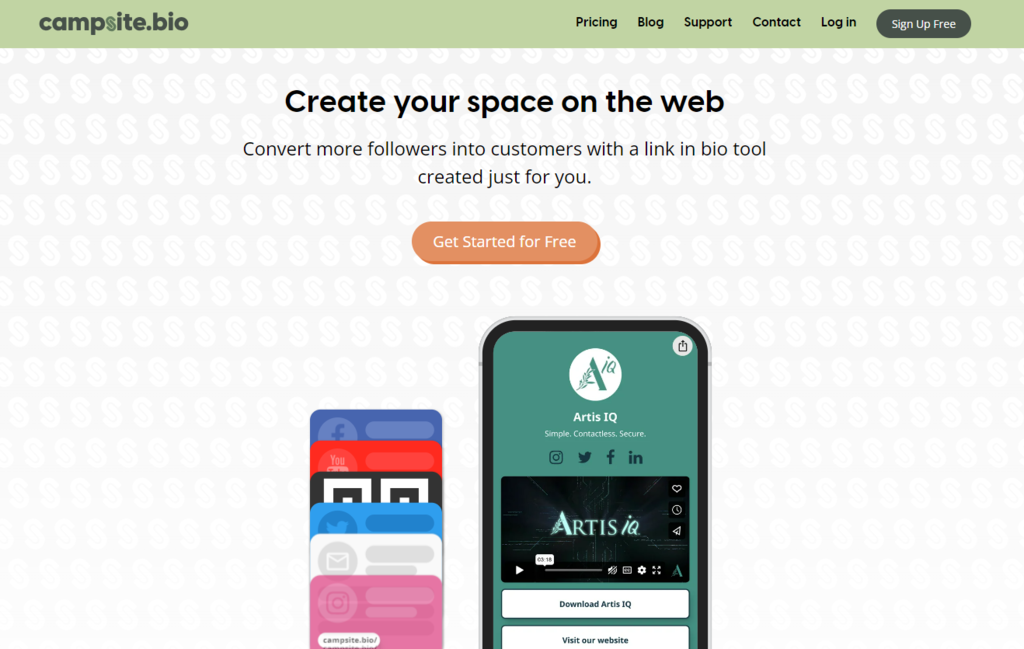This screenshot has height=649, width=1024.
Task: Play the Artis IQ video
Action: coord(519,570)
